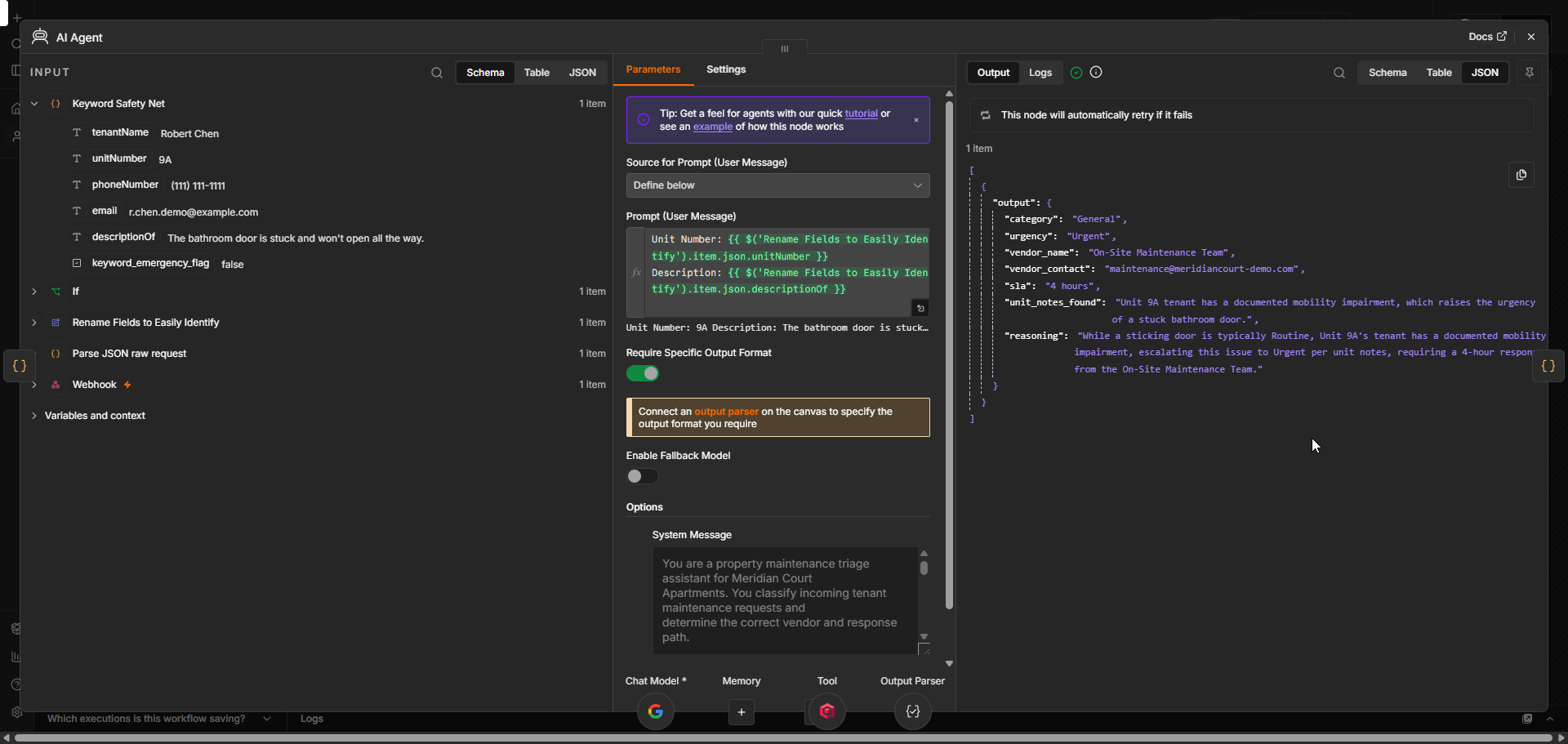Switch to the Logs tab in output
The width and height of the screenshot is (1568, 744).
[1040, 73]
